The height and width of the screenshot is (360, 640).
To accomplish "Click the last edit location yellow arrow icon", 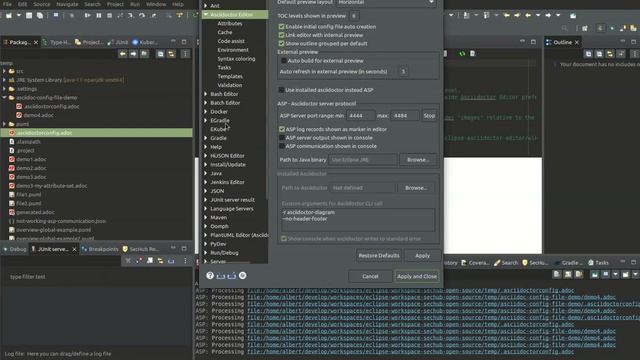I will pyautogui.click(x=507, y=16).
